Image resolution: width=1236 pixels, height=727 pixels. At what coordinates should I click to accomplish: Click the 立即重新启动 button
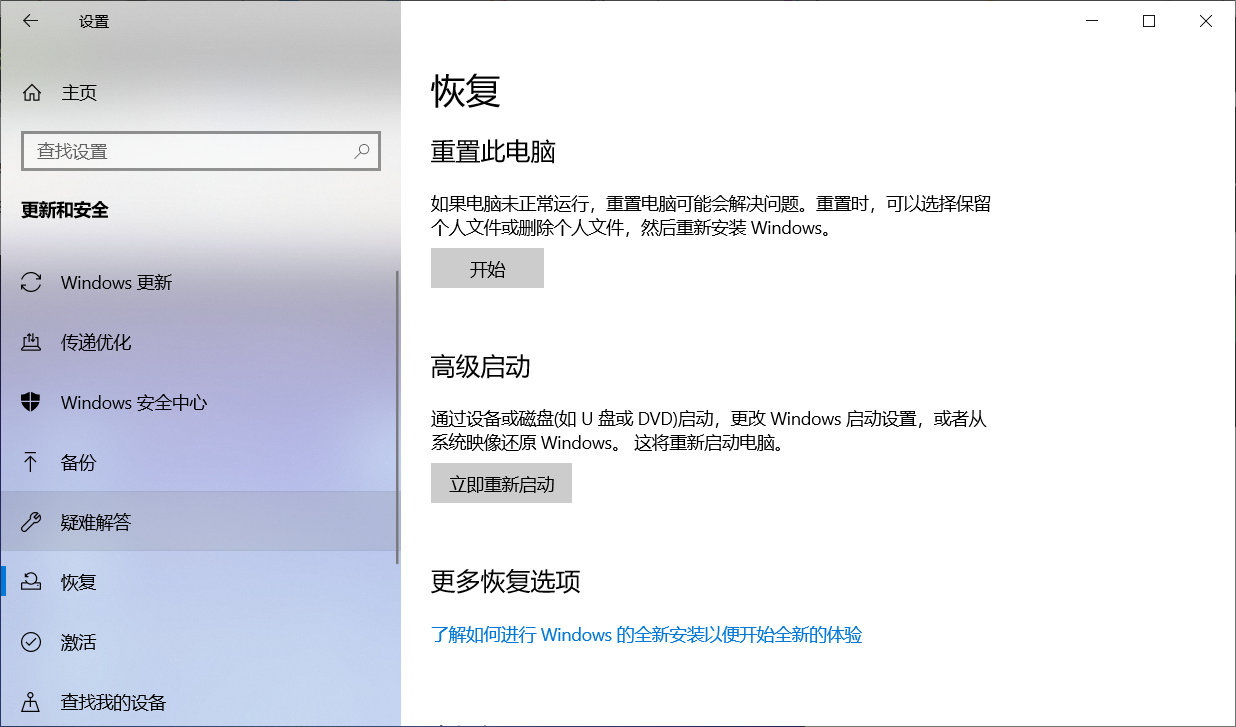501,482
